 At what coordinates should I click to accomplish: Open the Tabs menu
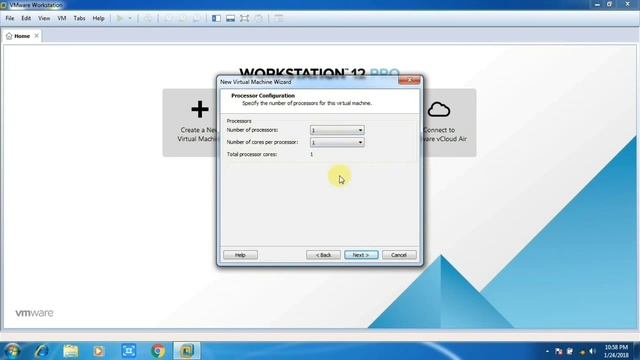(79, 18)
